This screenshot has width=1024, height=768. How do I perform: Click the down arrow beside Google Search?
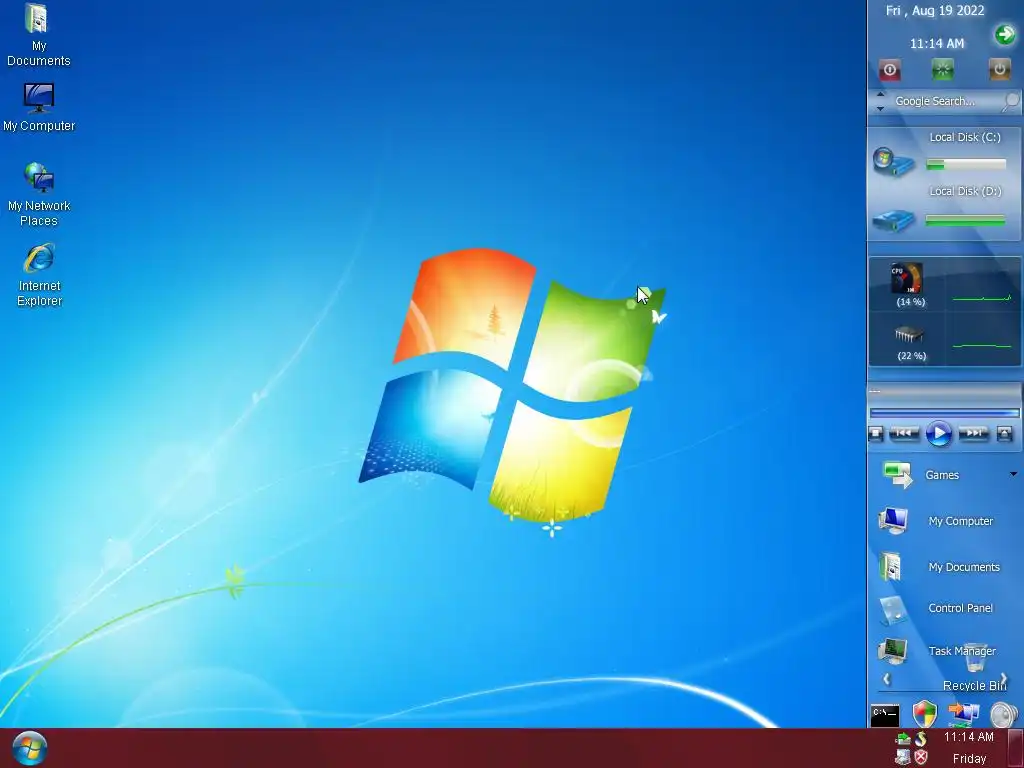coord(880,108)
